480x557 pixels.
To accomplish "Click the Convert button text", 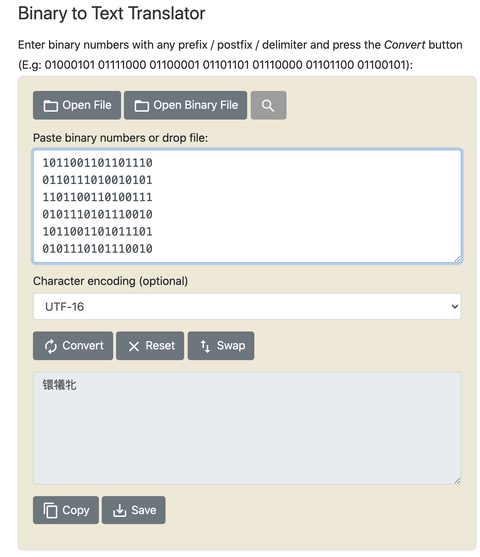I will coord(83,345).
